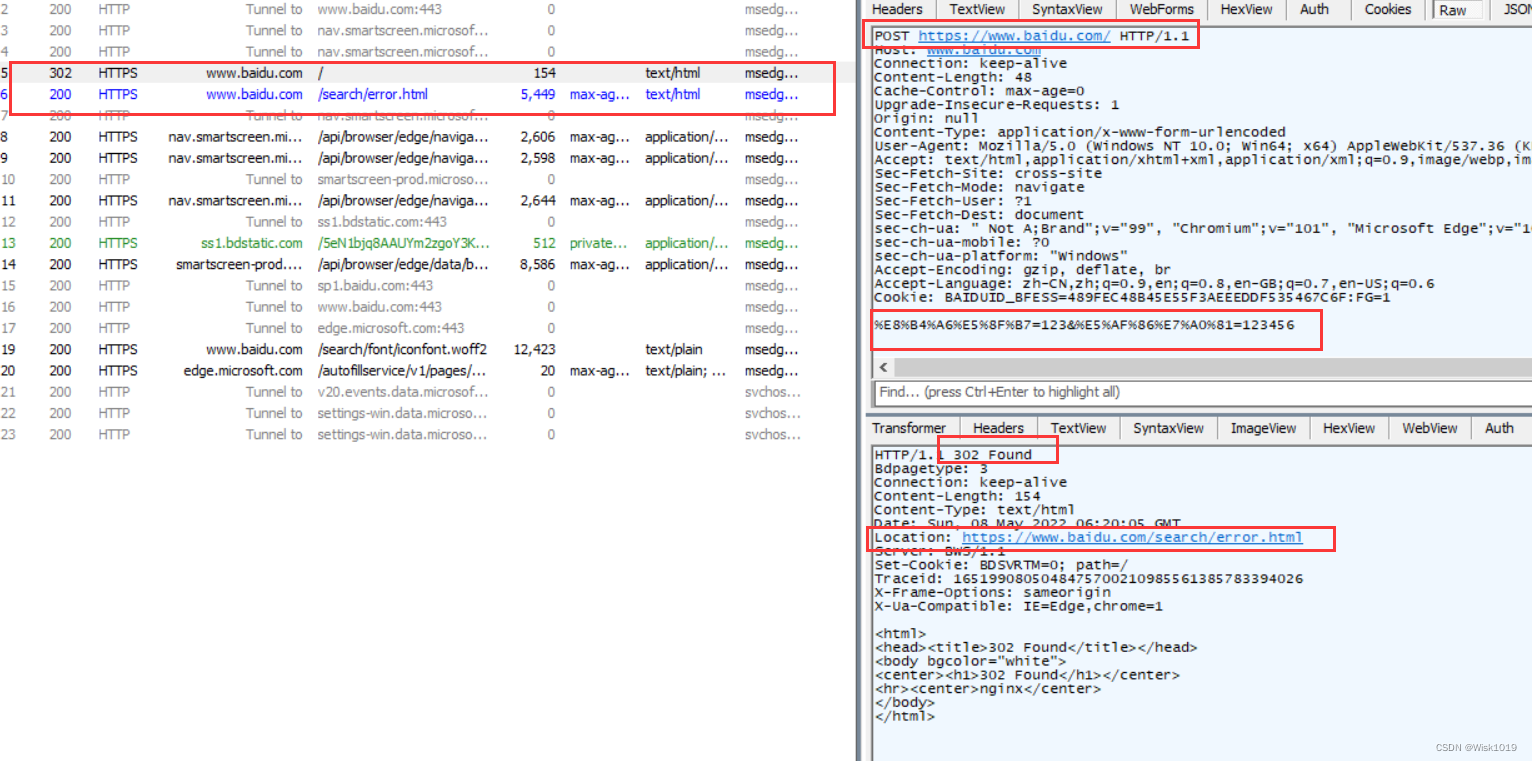Click the POST https://www.baidu.com/ request link
This screenshot has width=1532, height=761.
1014,36
